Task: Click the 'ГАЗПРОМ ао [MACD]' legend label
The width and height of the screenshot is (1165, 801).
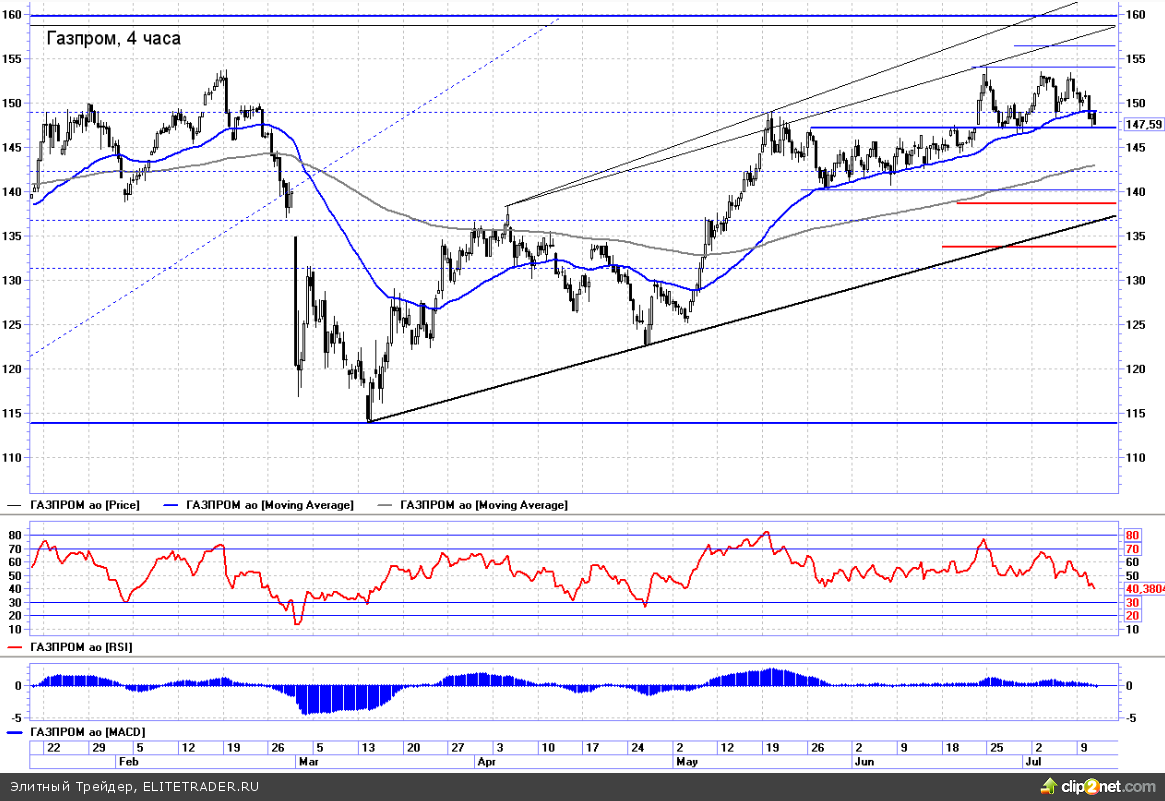Action: [x=87, y=732]
